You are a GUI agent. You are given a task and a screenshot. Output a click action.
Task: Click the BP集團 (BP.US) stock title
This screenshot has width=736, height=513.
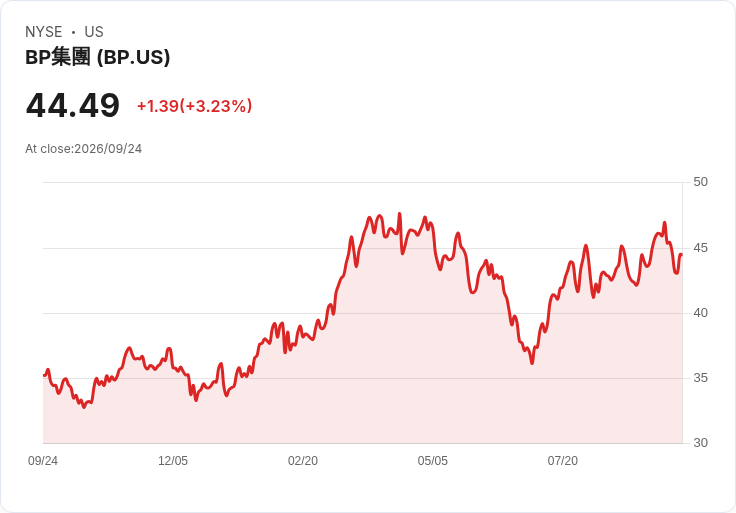(98, 57)
